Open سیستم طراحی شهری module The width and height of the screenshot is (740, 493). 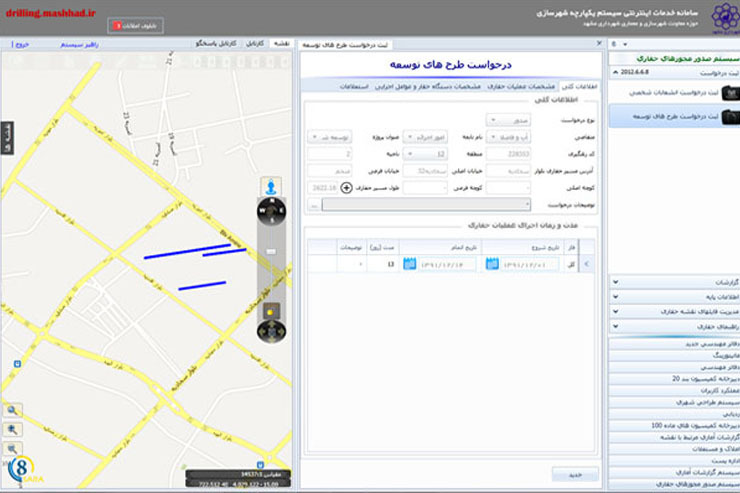click(675, 402)
